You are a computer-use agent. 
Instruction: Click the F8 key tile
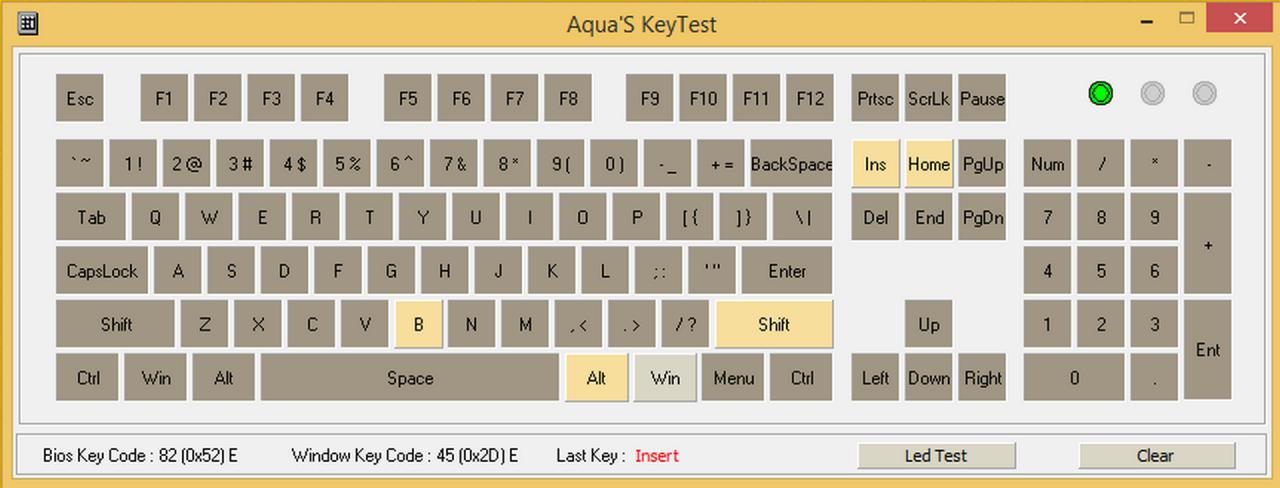568,98
